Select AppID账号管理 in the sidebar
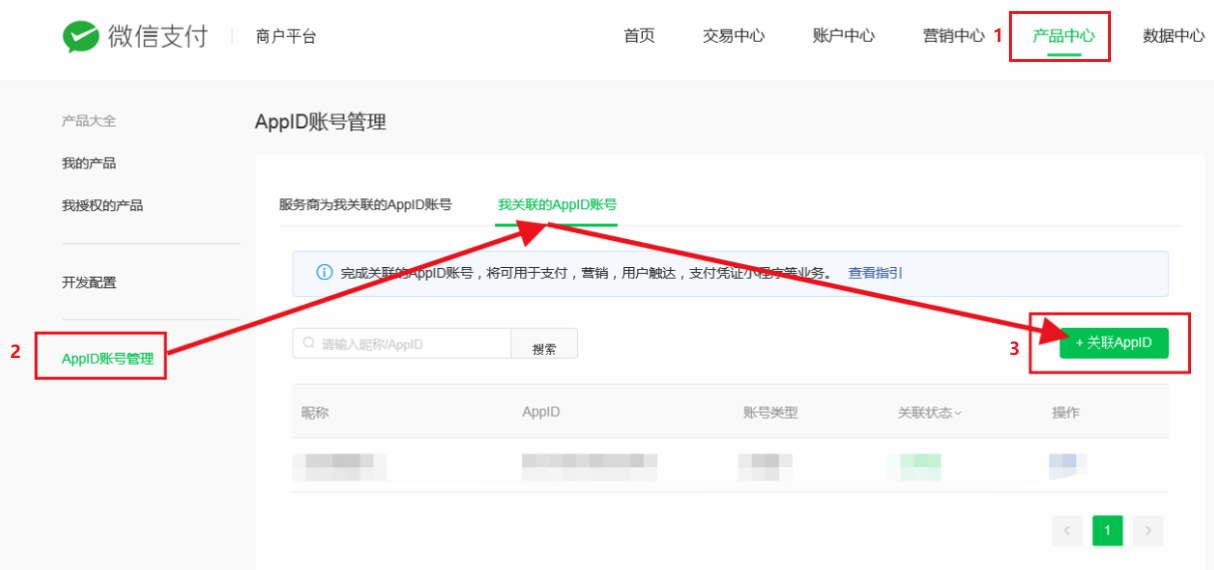Viewport: 1214px width, 570px height. coord(108,359)
